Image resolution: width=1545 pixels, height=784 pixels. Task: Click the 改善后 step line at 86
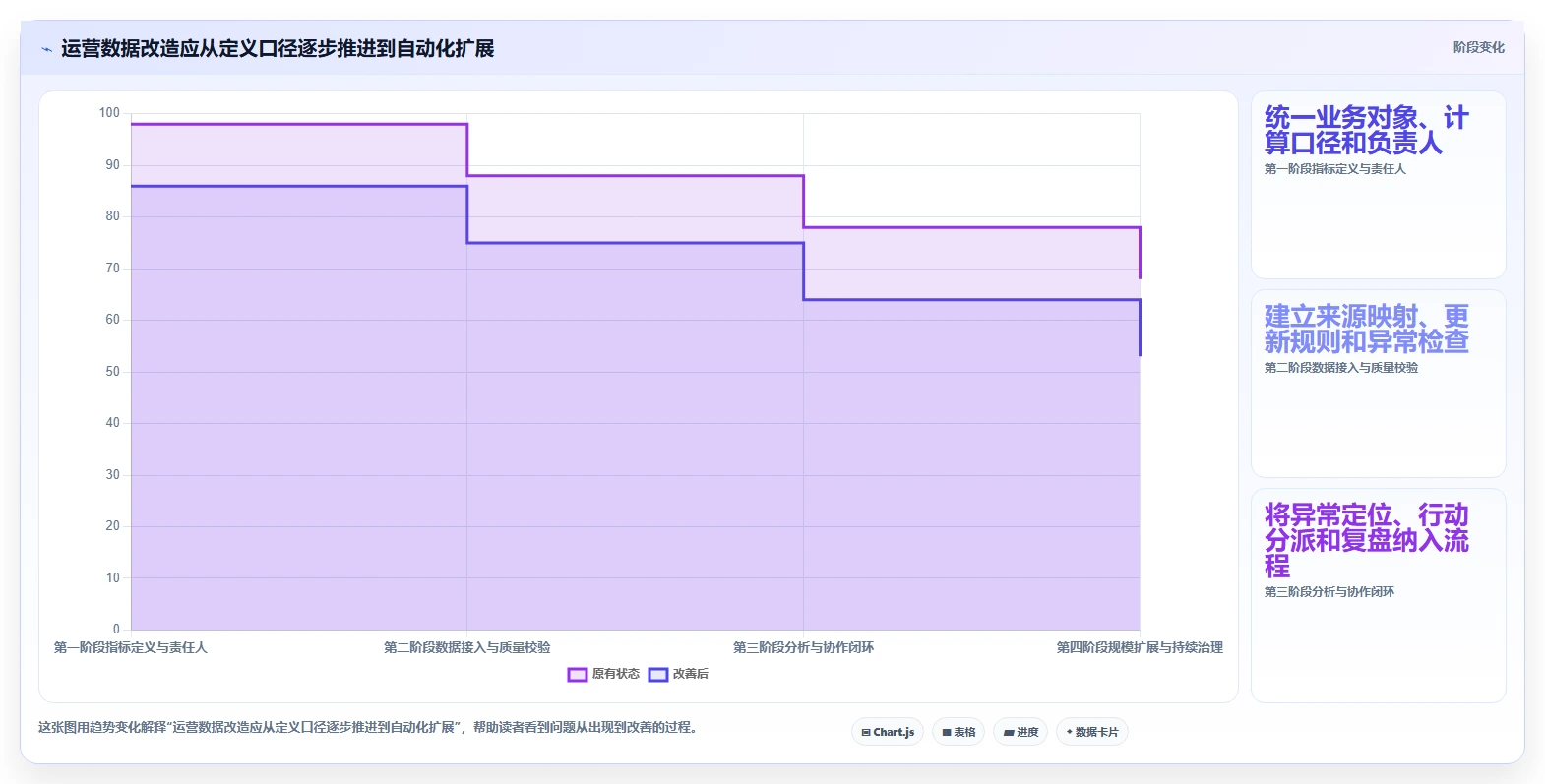pos(299,186)
